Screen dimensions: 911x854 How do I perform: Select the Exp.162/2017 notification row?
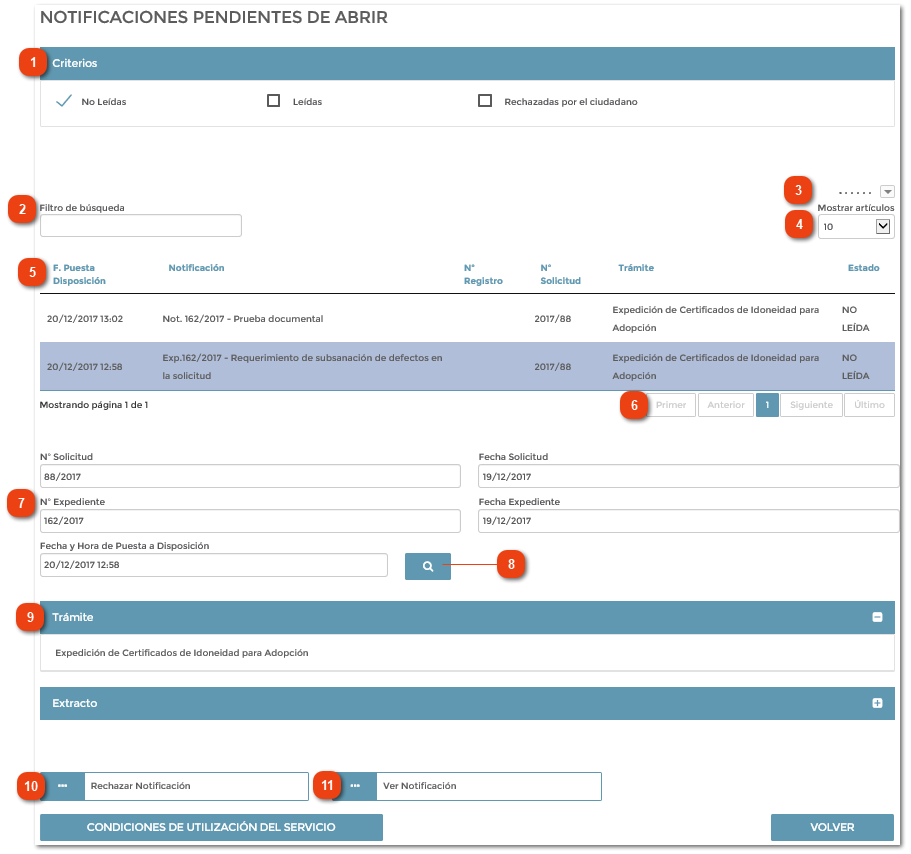click(x=300, y=366)
